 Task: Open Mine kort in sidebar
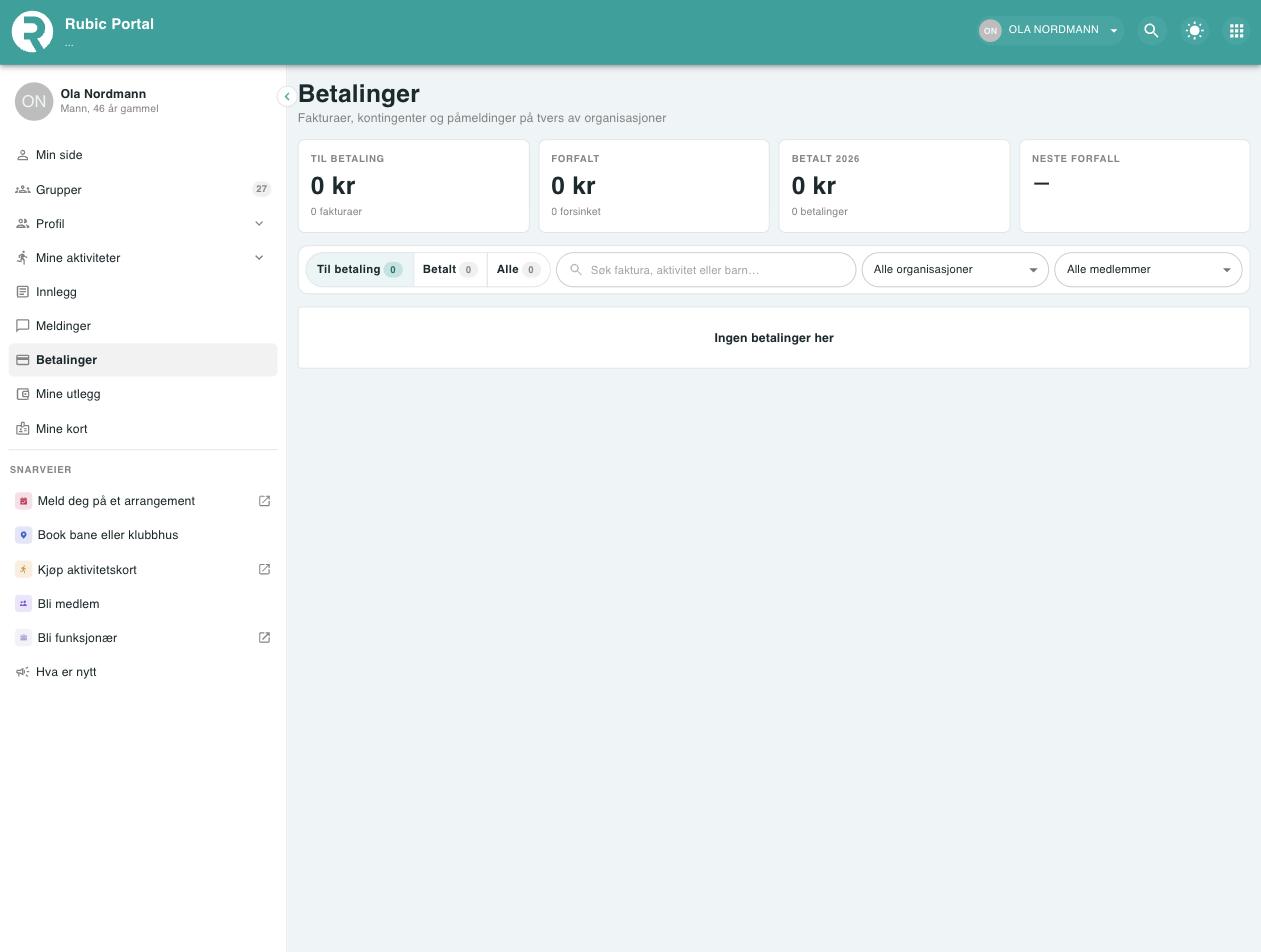pyautogui.click(x=143, y=428)
